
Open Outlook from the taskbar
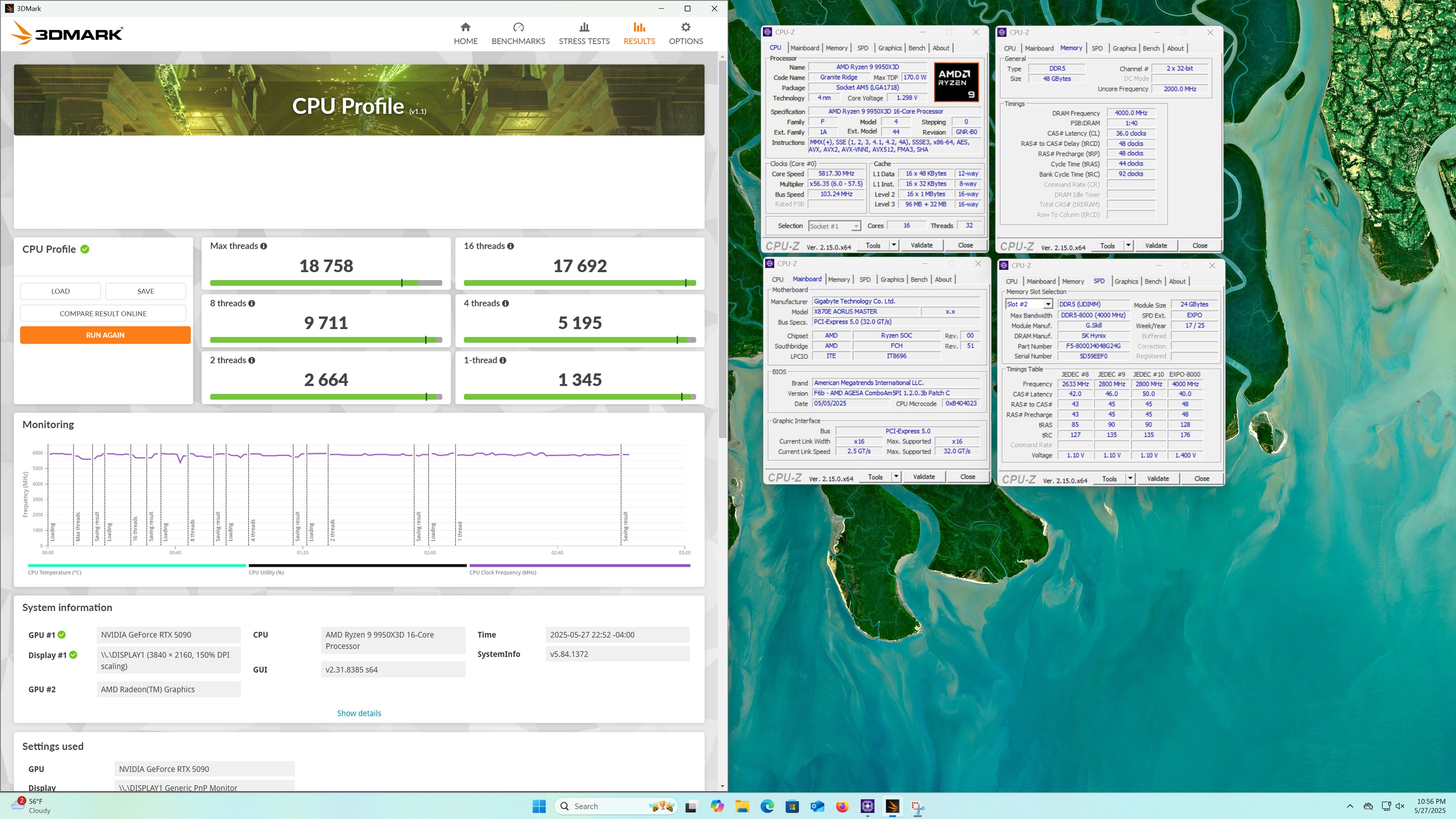[x=817, y=806]
